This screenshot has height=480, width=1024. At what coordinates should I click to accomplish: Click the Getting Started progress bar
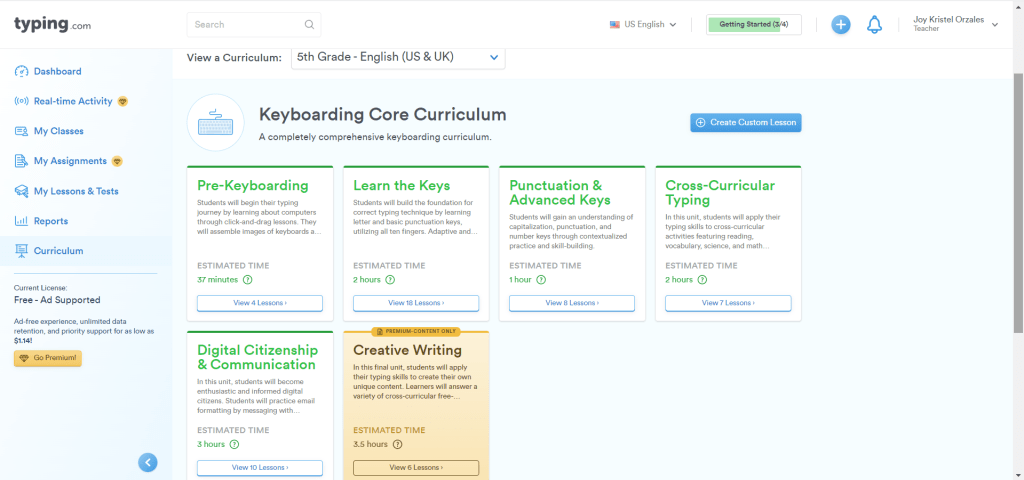tap(754, 25)
